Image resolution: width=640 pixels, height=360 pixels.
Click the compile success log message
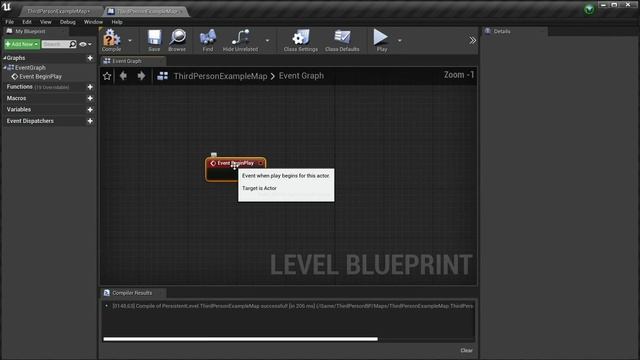pos(292,306)
